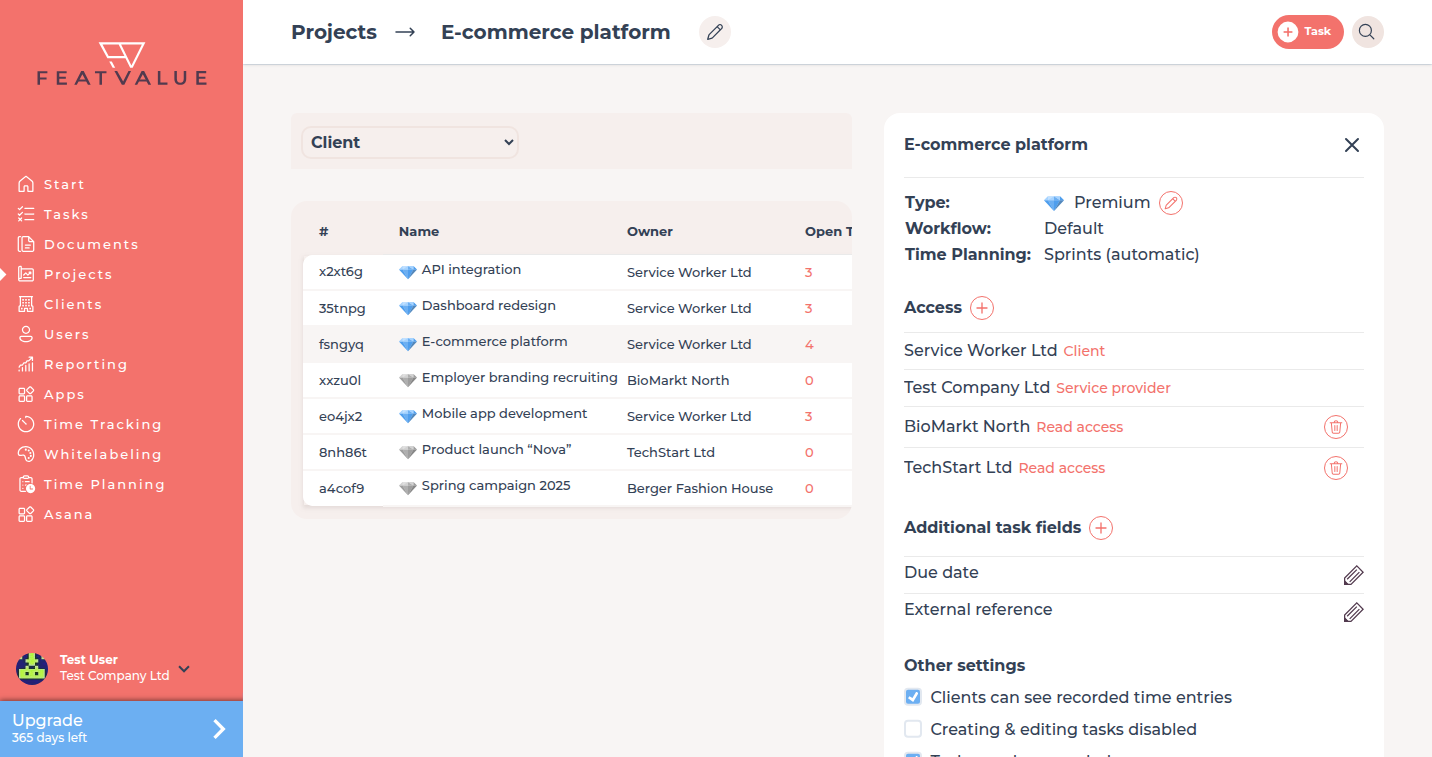The height and width of the screenshot is (757, 1432).
Task: Delete TechStart Ltd read access
Action: tap(1335, 467)
